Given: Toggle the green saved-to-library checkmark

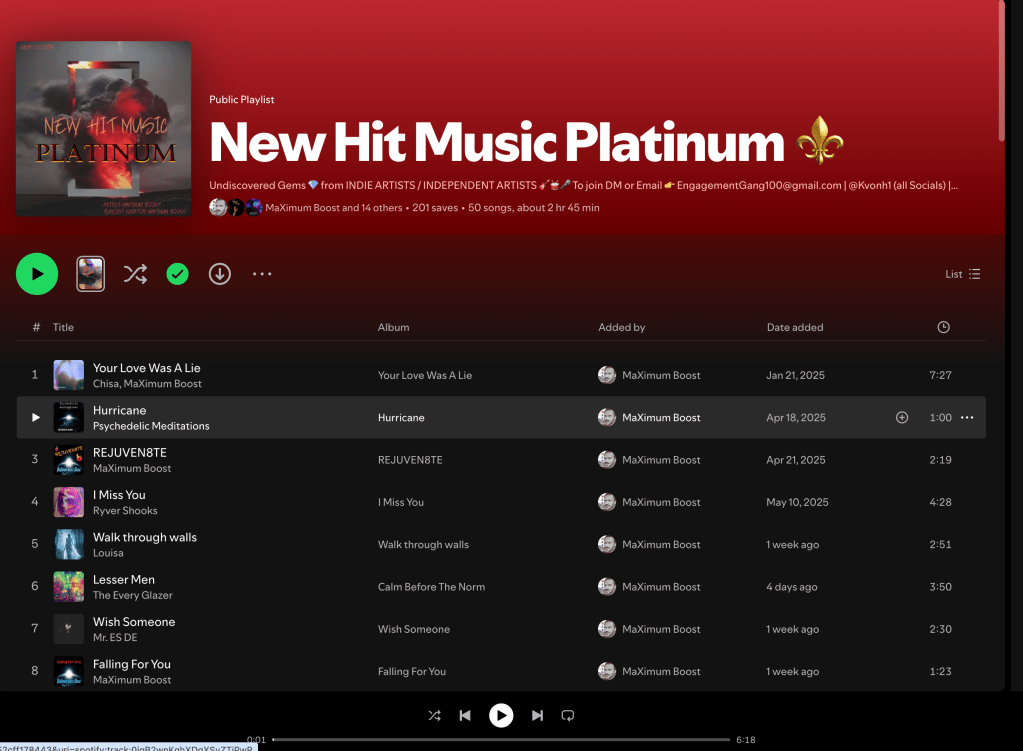Looking at the screenshot, I should click(x=177, y=274).
